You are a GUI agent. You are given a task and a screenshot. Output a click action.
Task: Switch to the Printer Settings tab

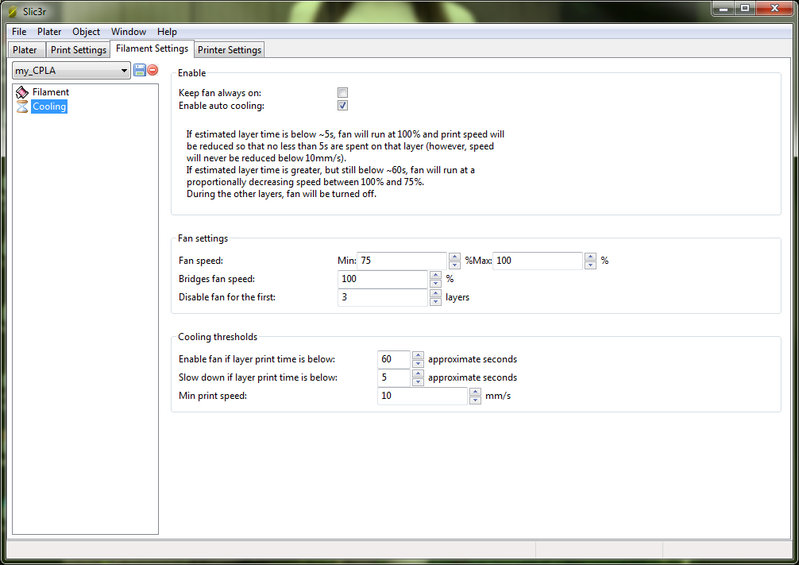coord(229,50)
